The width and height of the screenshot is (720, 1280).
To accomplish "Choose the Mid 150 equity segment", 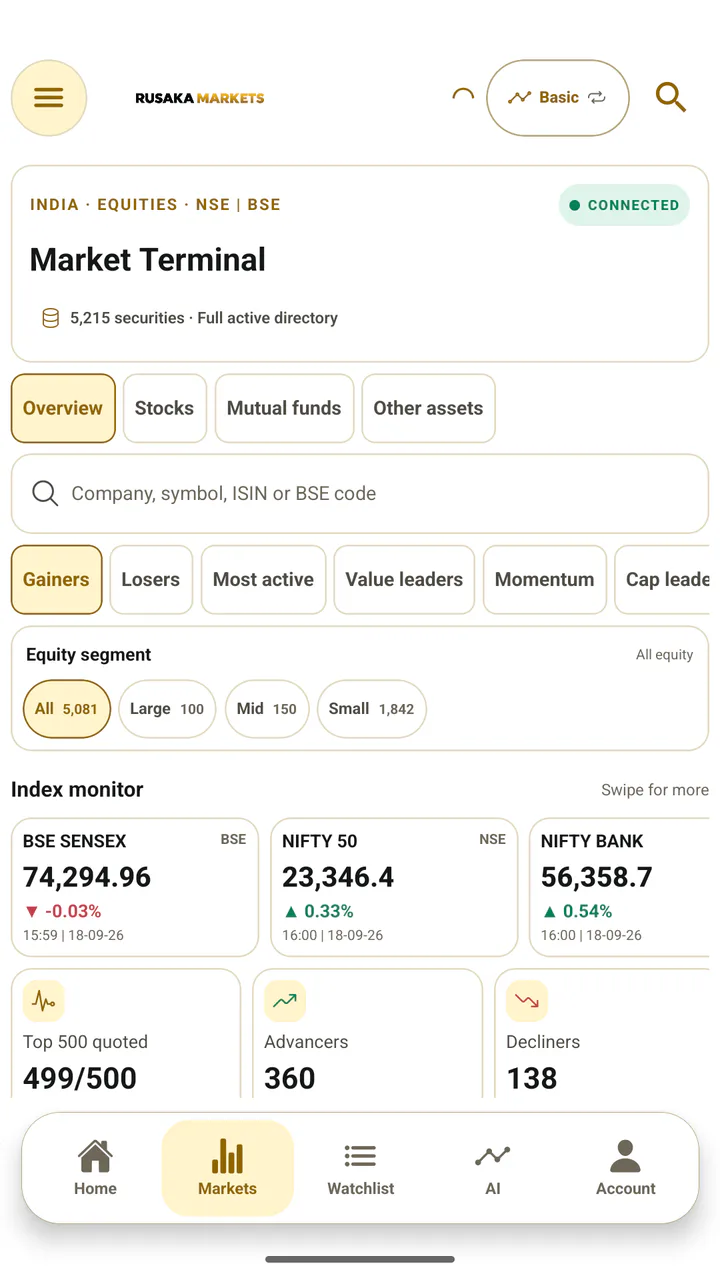I will coord(267,709).
